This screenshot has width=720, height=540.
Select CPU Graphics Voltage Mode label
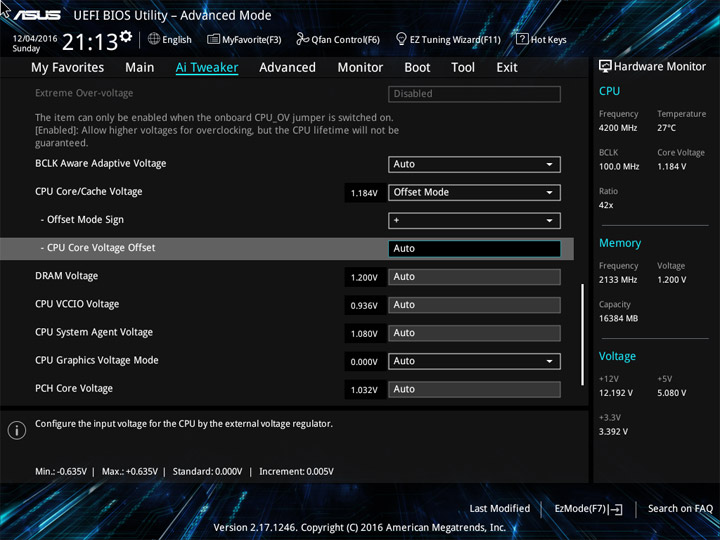coord(97,360)
